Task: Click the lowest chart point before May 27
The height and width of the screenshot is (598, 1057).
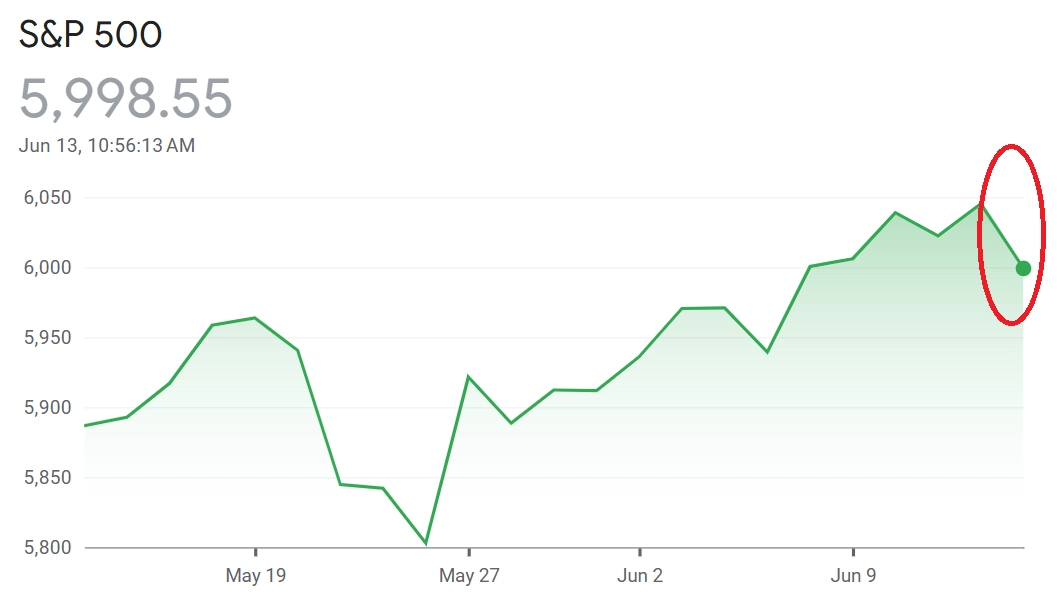Action: 425,542
